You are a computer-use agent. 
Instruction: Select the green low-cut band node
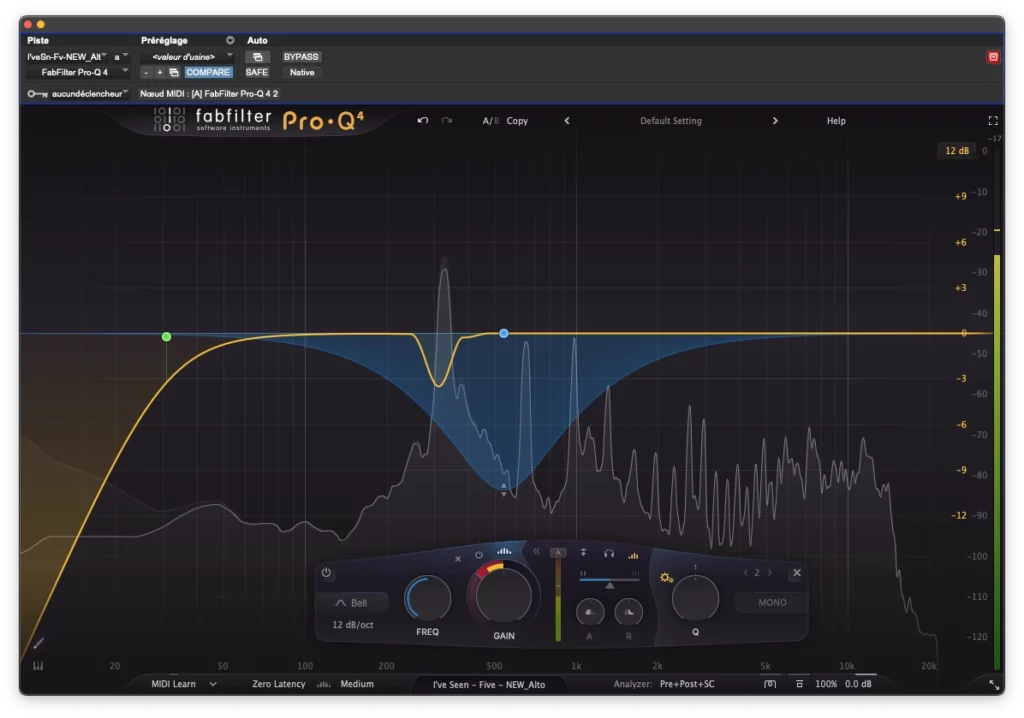[x=167, y=336]
